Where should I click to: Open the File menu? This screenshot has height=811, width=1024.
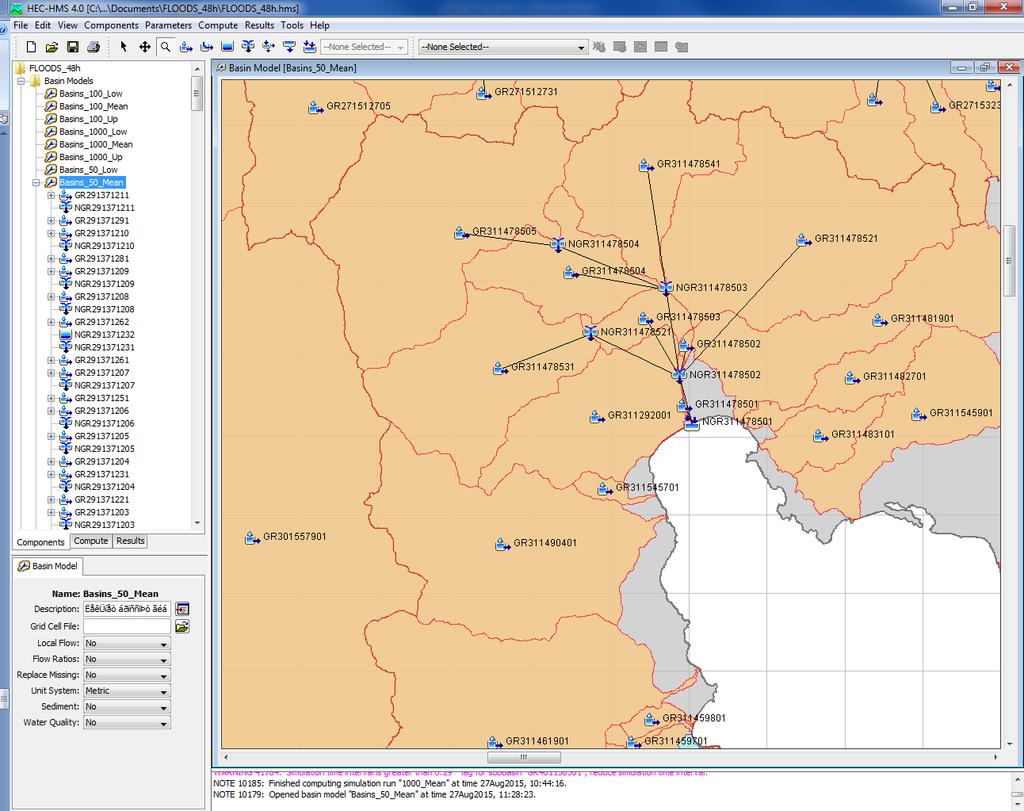coord(20,25)
